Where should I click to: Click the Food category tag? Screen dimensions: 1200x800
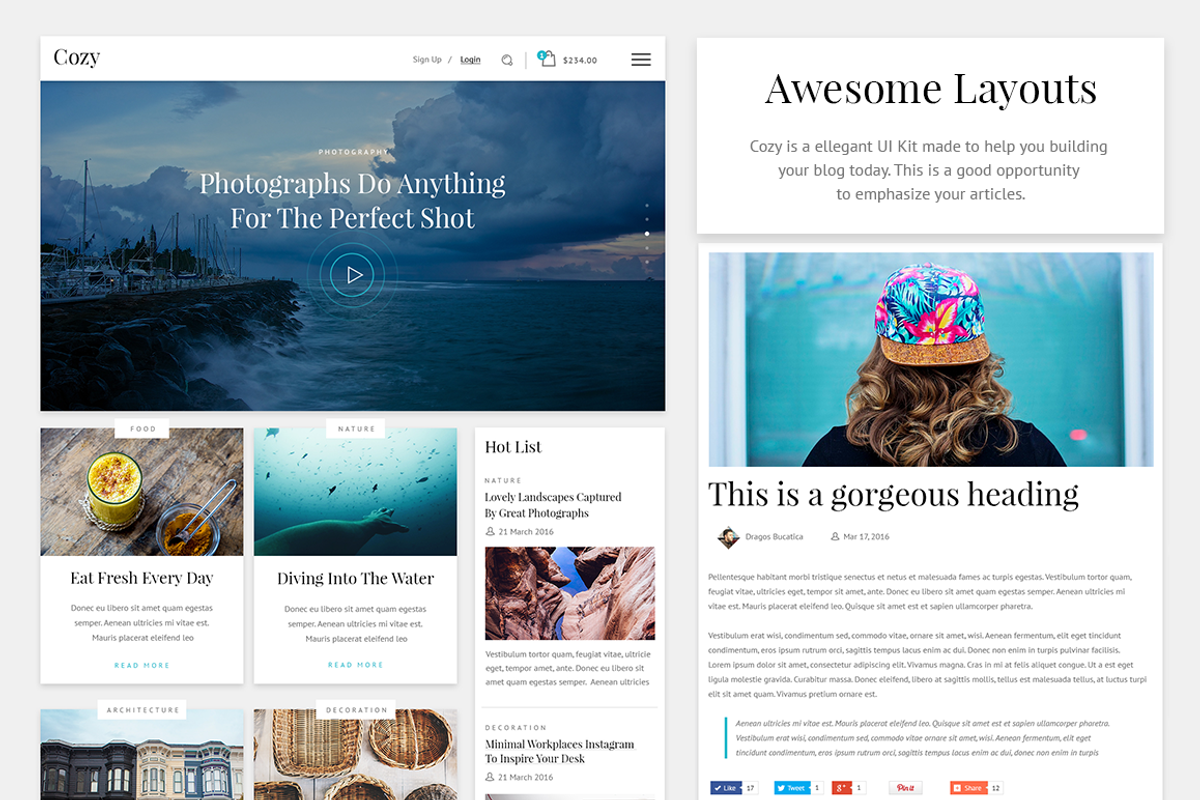pos(142,429)
